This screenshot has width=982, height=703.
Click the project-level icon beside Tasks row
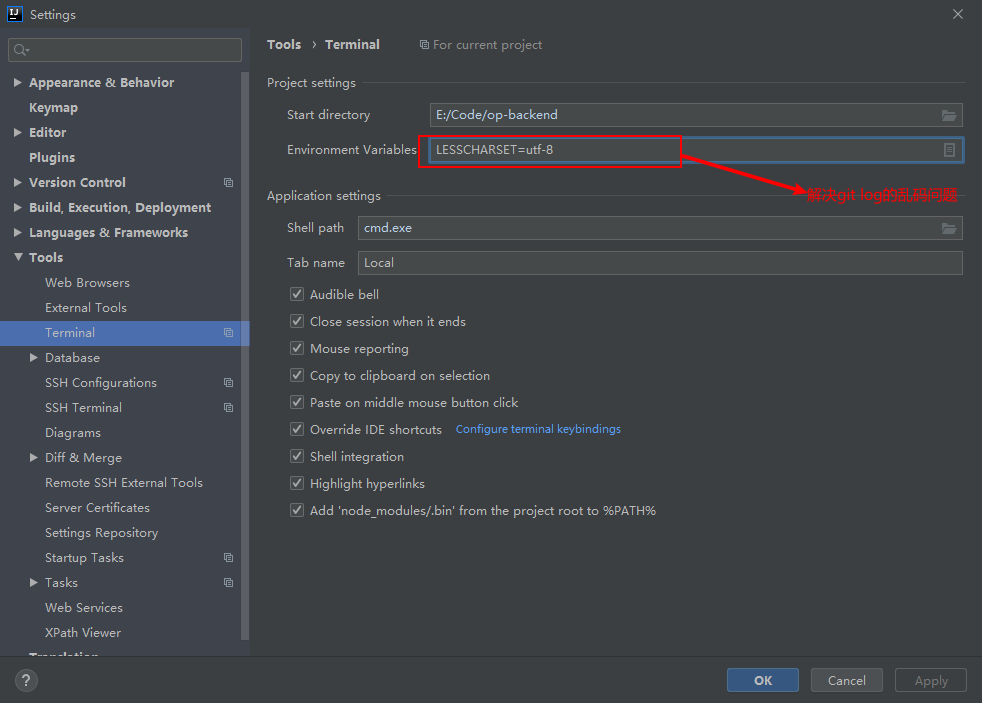point(229,583)
